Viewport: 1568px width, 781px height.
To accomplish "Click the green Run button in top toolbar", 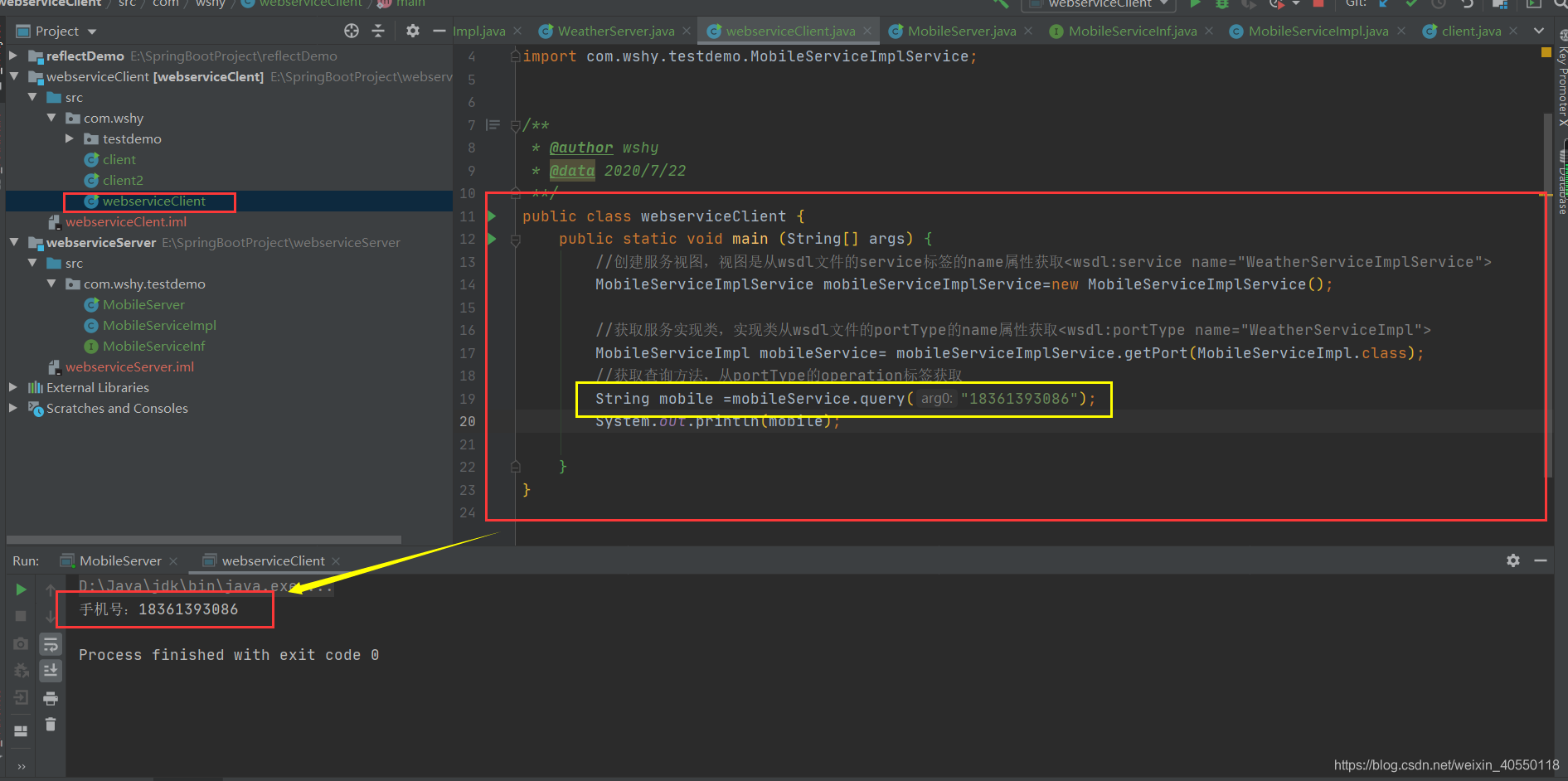I will tap(1196, 3).
